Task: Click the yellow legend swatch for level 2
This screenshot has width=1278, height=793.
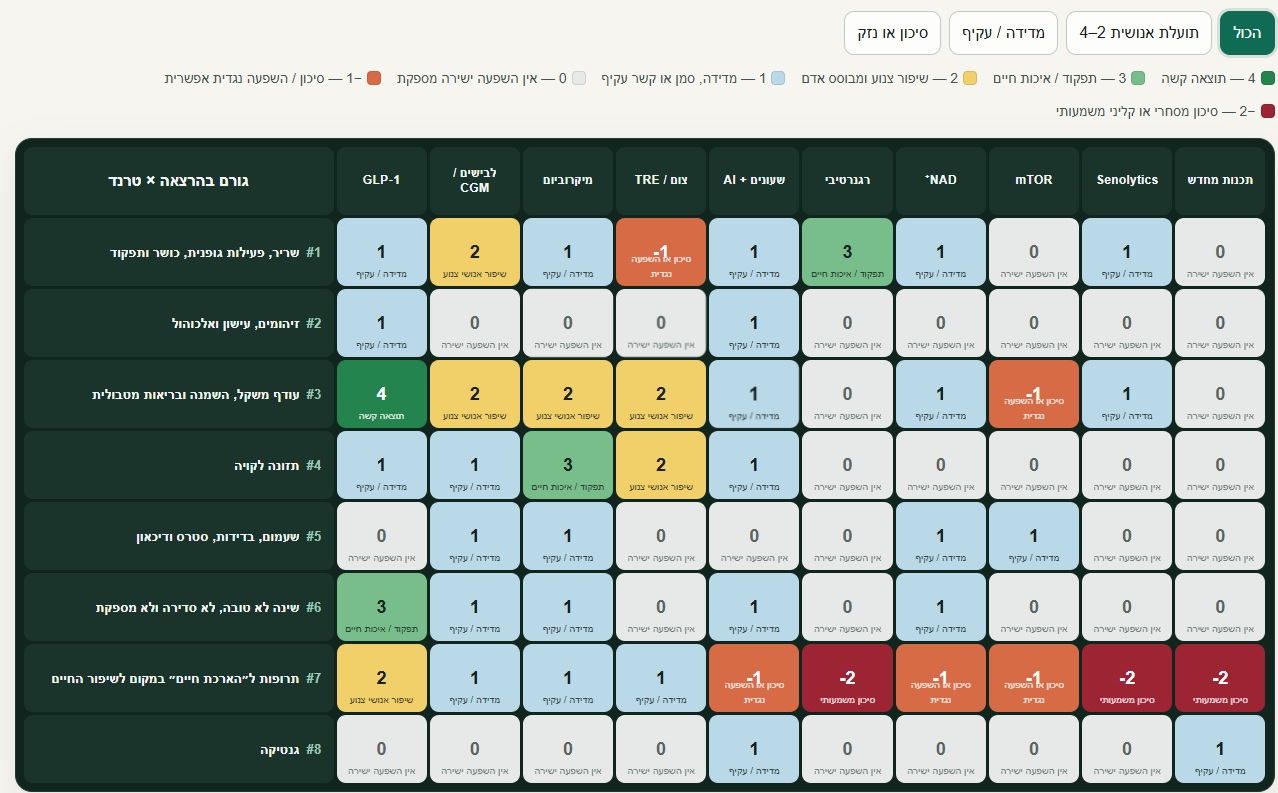Action: tap(970, 78)
